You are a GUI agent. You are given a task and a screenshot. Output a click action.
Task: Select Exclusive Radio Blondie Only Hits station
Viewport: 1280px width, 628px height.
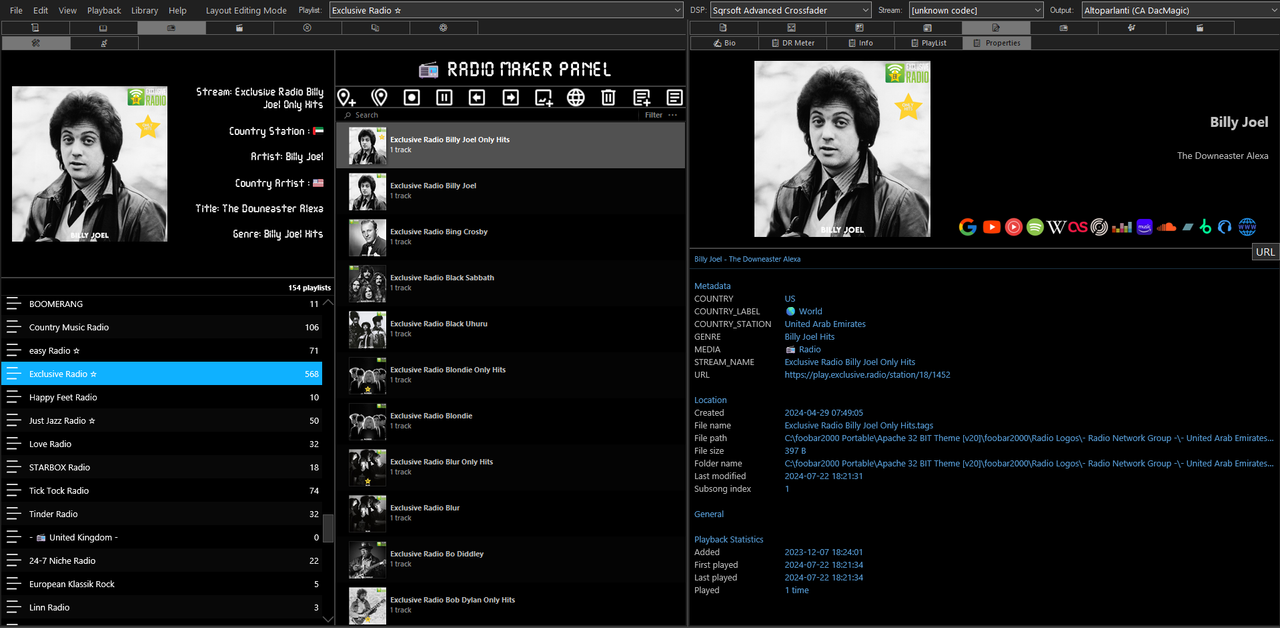pos(511,375)
